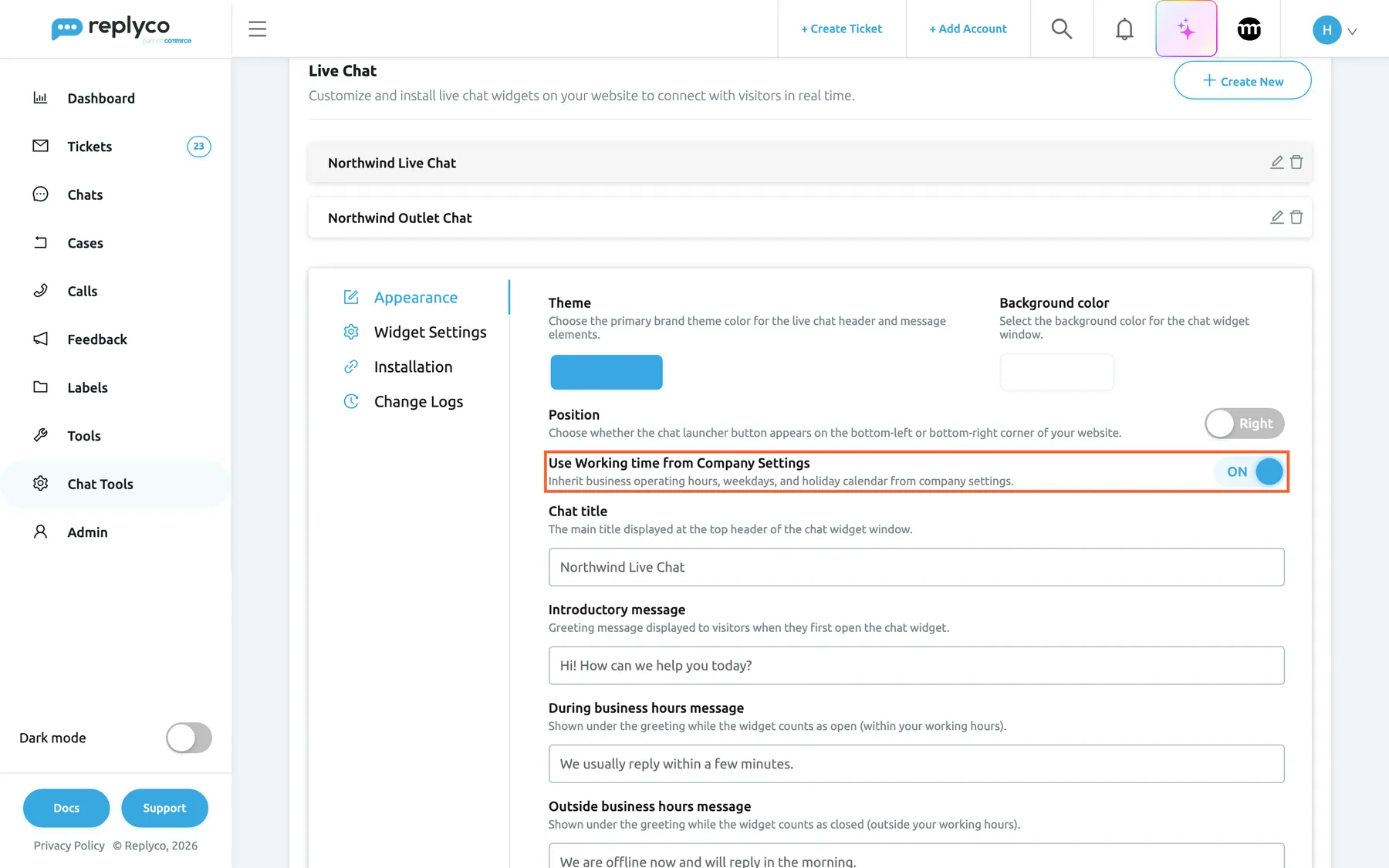Edit the During business hours message field
The height and width of the screenshot is (868, 1389).
(916, 764)
